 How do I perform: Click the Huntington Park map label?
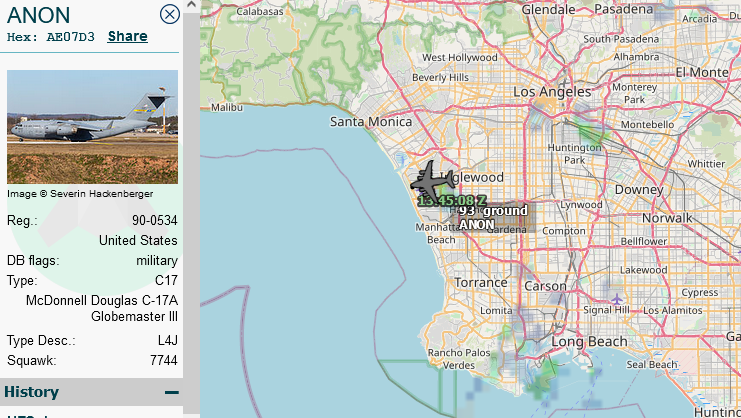tap(574, 154)
